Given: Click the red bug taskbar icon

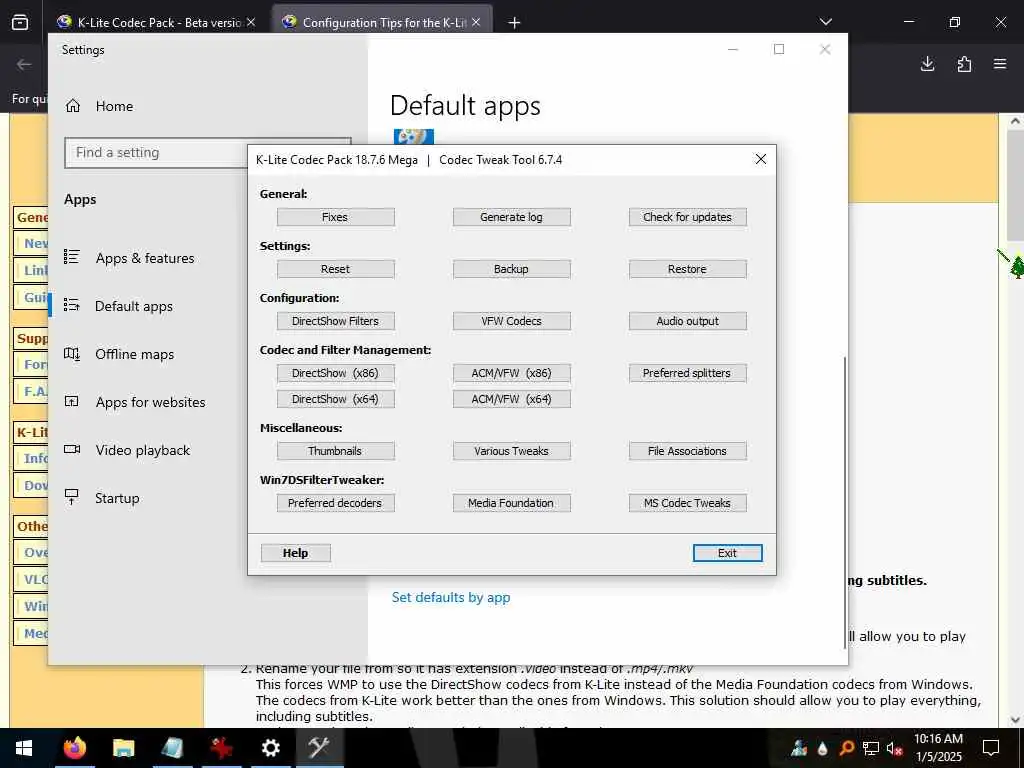Looking at the screenshot, I should [x=221, y=748].
